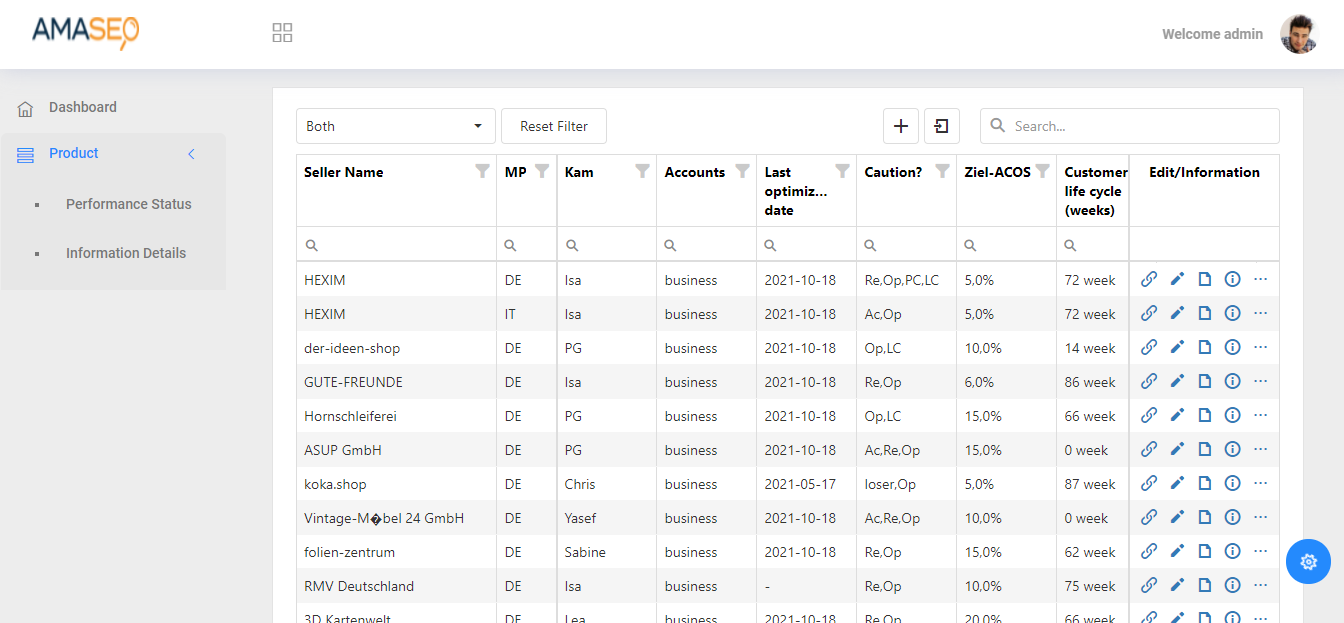Open link icon for RMV Deutschland row
Screen dimensions: 1344x623
(x=1149, y=586)
